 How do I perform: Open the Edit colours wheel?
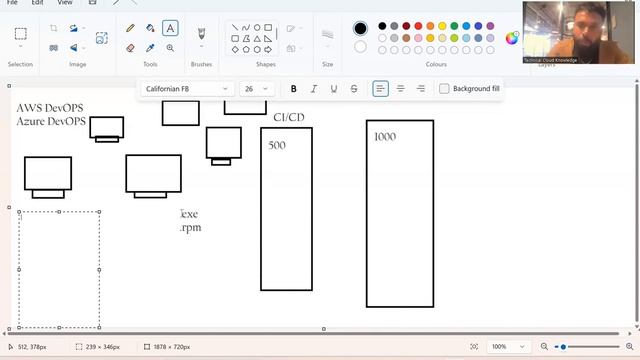512,38
